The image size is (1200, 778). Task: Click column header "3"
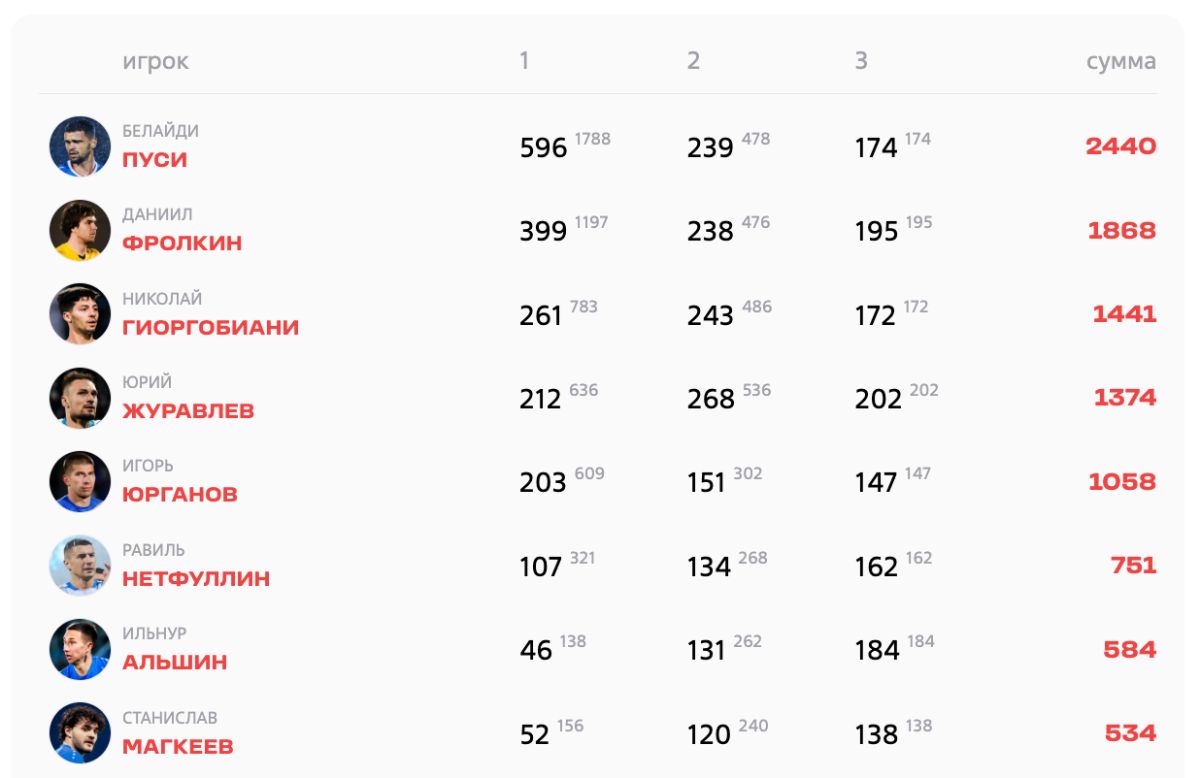(x=861, y=61)
